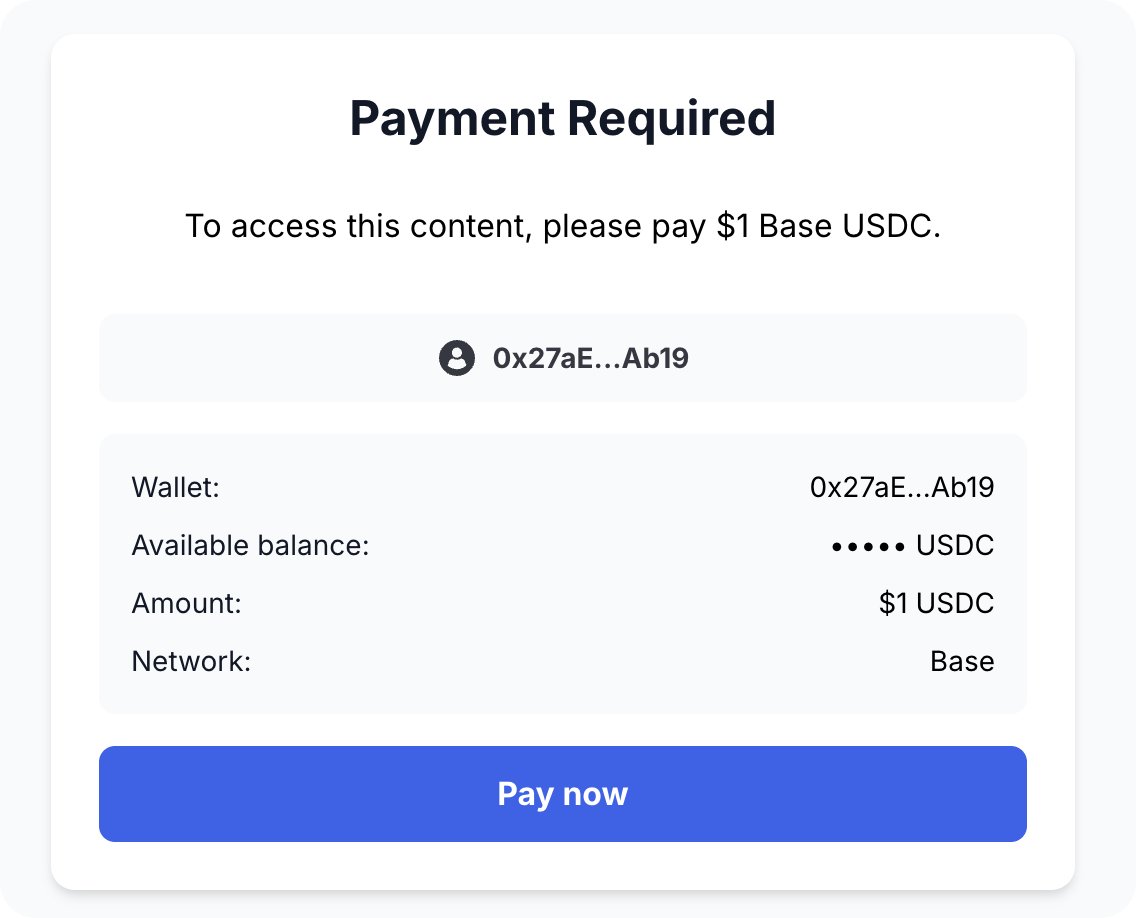The width and height of the screenshot is (1136, 918).
Task: Toggle balance visibility in the details panel
Action: click(865, 545)
